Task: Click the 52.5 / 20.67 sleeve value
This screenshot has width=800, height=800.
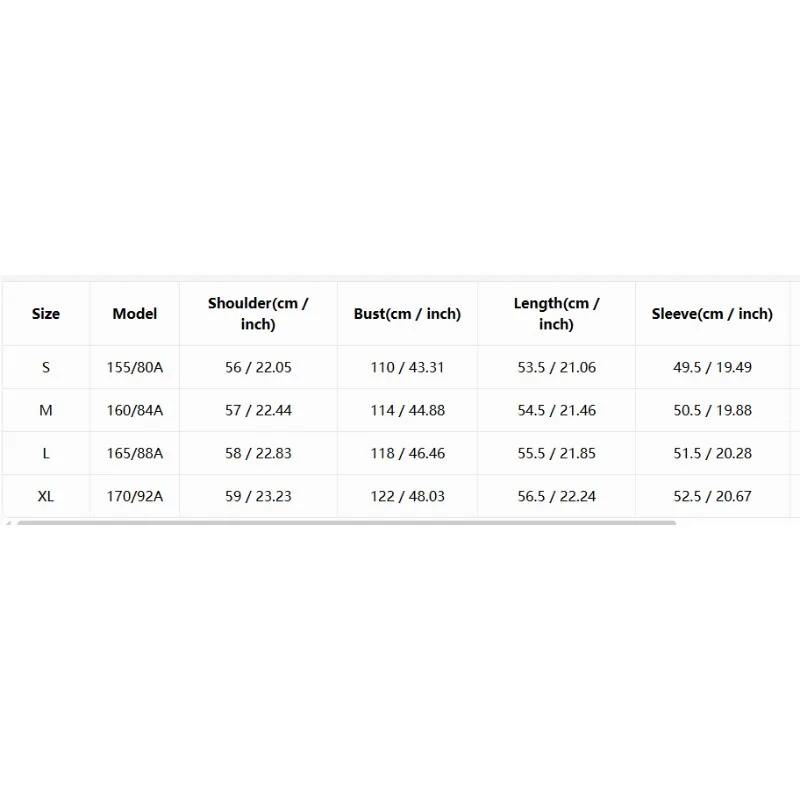Action: point(712,496)
